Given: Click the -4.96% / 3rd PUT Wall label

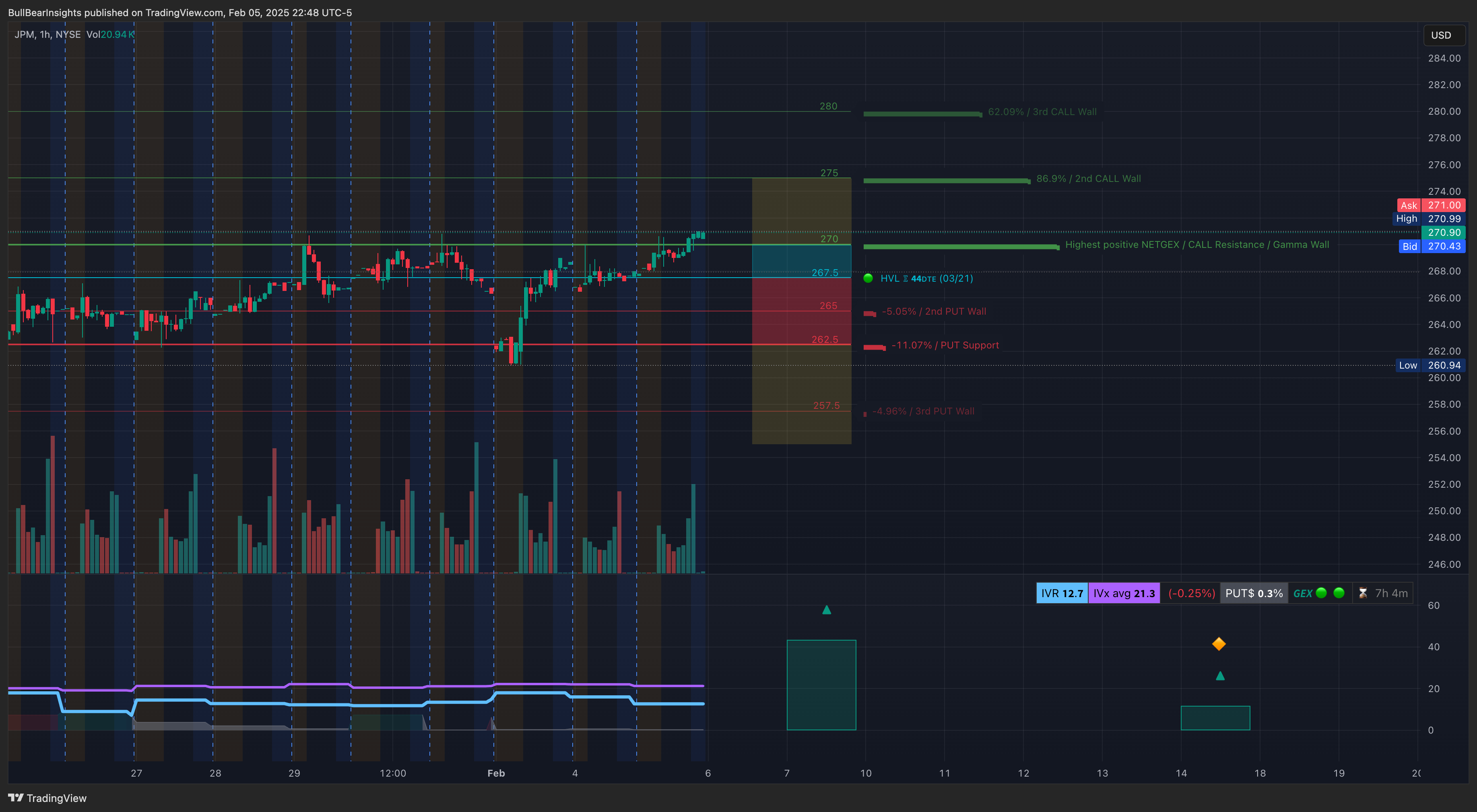Looking at the screenshot, I should click(923, 411).
